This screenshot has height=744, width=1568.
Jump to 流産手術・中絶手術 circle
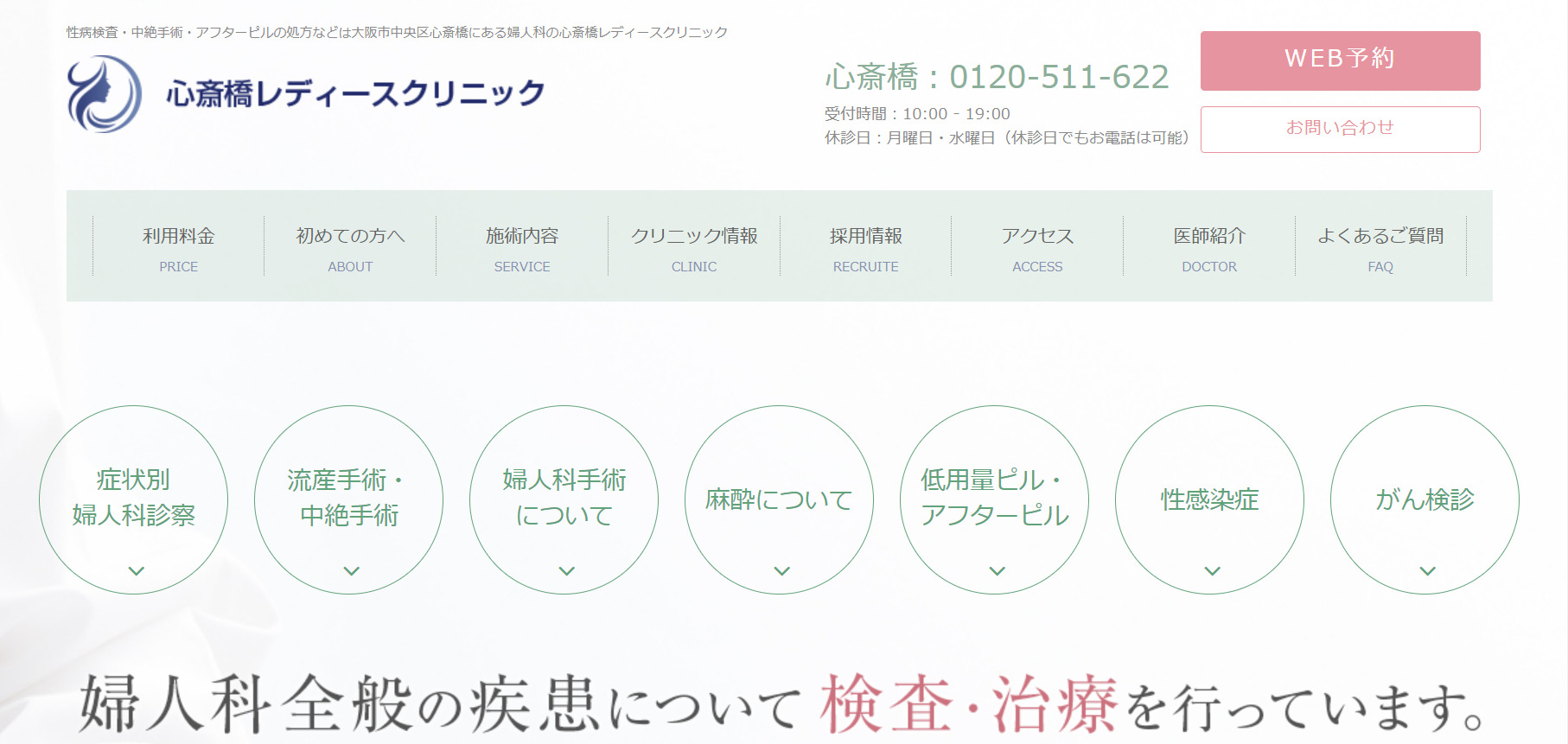pos(349,499)
